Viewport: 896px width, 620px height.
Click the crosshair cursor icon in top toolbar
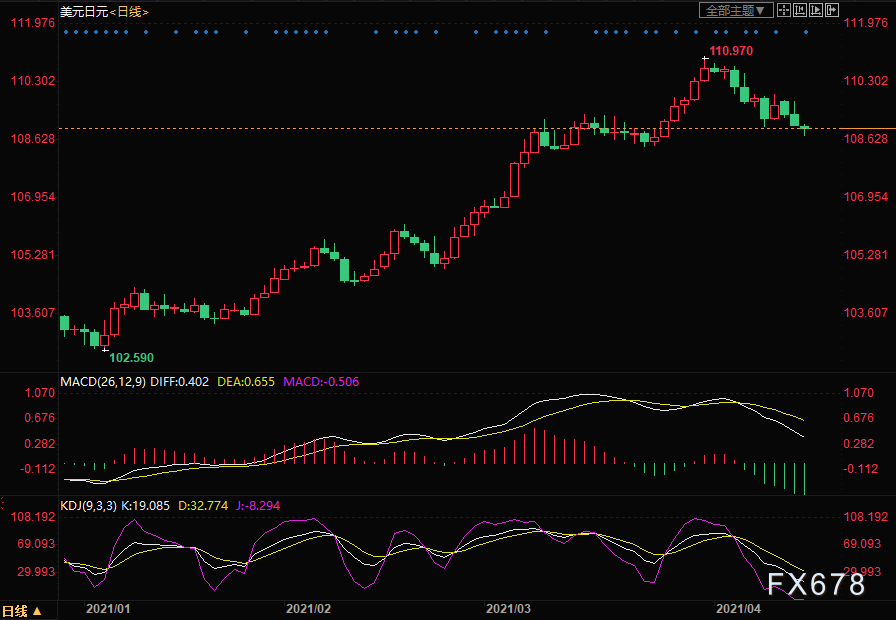tap(784, 10)
